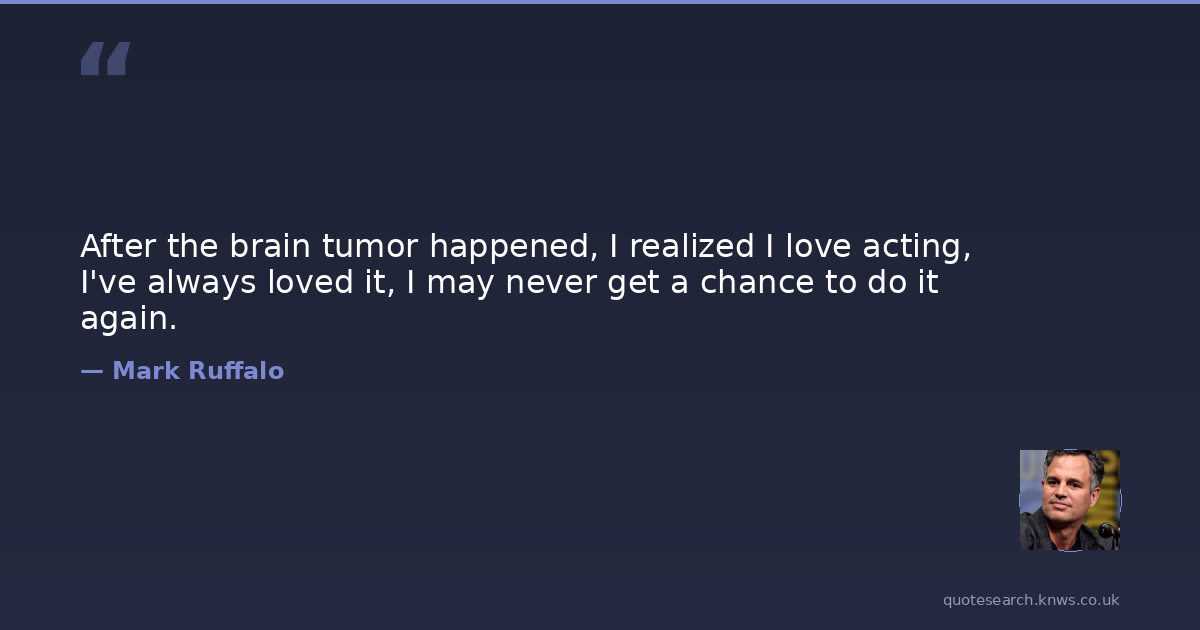The height and width of the screenshot is (630, 1200).
Task: Click the word "never" in the quote
Action: point(551,283)
